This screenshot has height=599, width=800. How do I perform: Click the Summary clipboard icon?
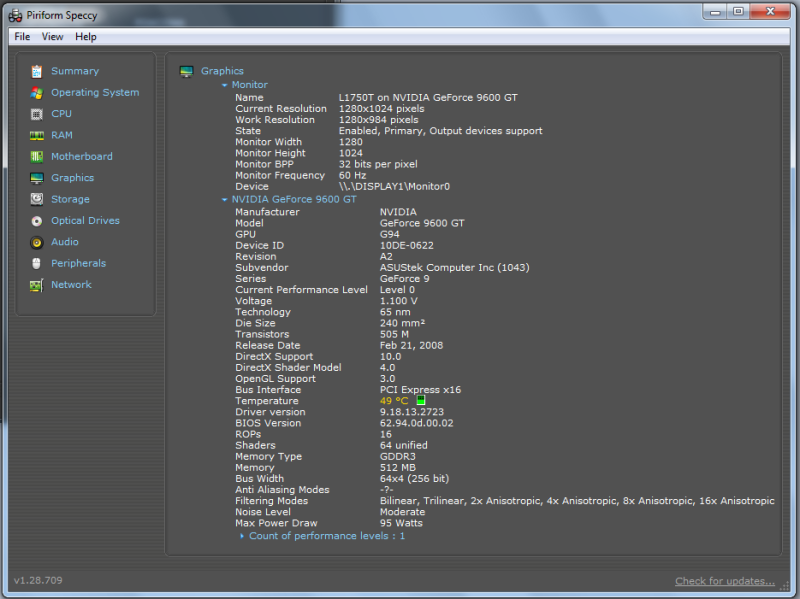coord(36,71)
